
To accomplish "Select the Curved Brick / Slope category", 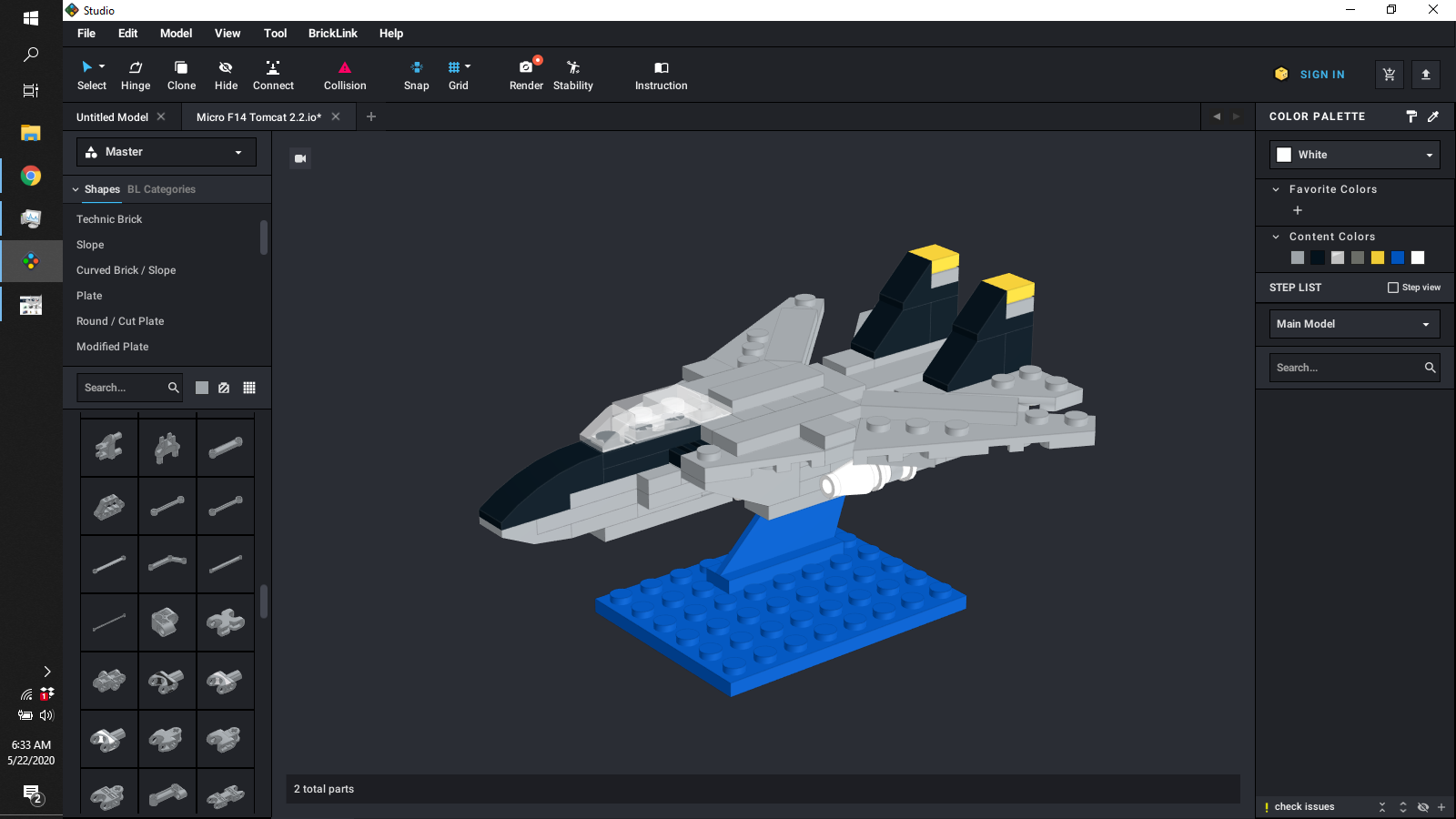I will [x=126, y=270].
